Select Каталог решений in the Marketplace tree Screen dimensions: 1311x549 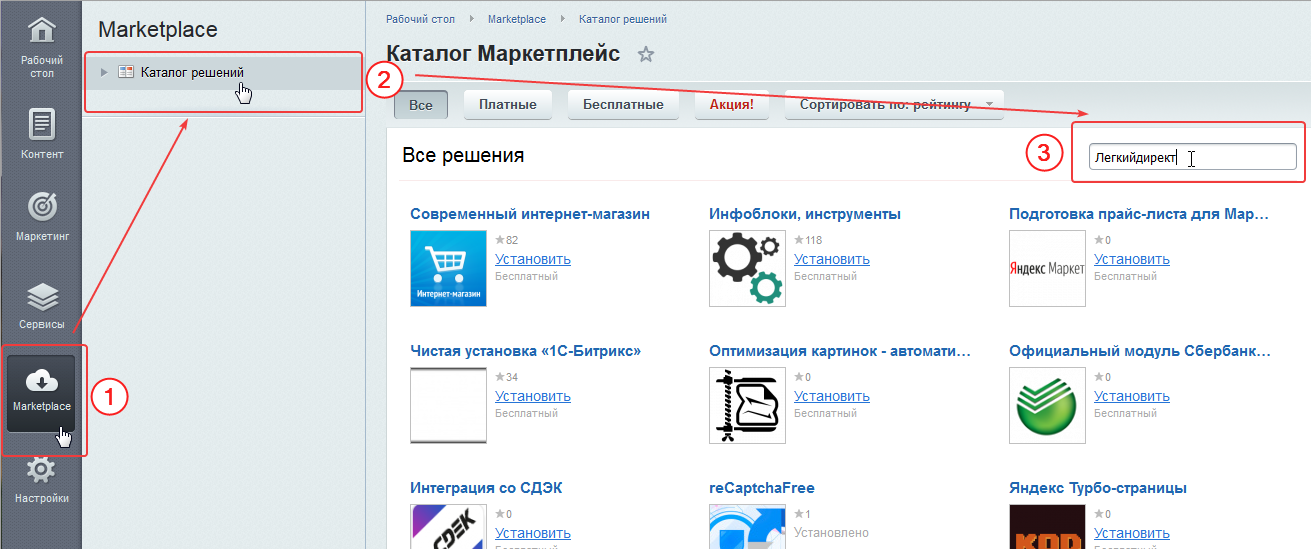(192, 72)
